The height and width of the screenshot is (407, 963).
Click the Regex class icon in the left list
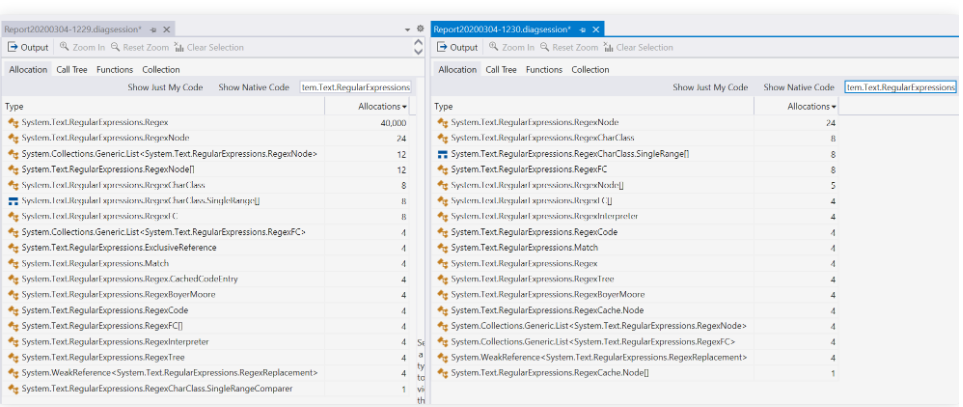point(13,122)
